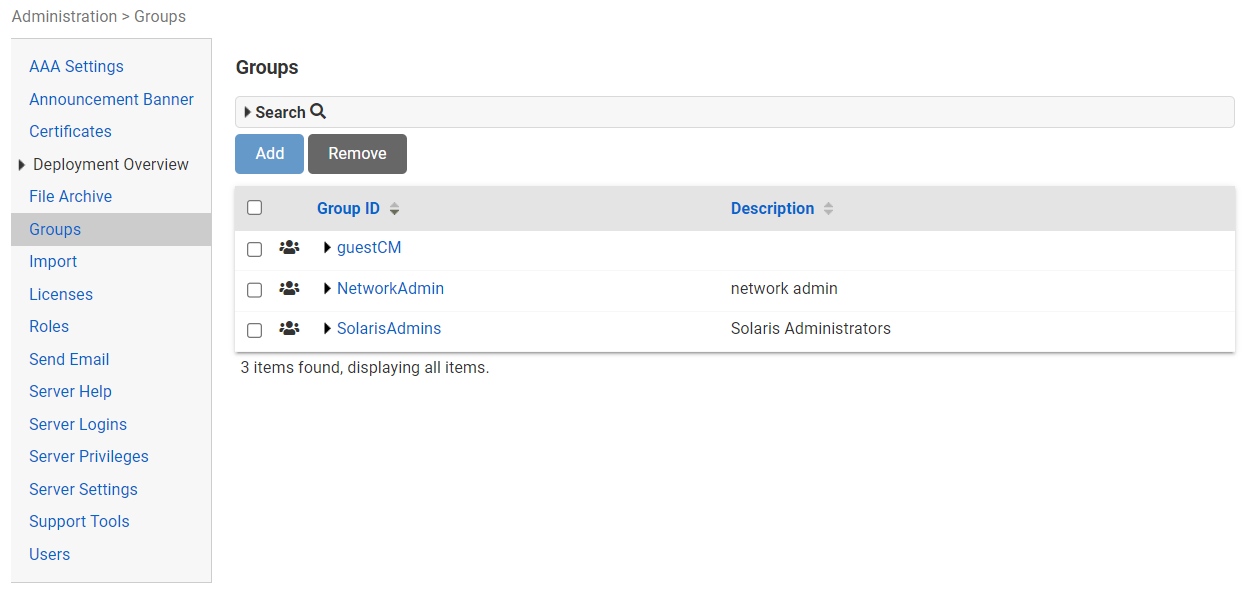The height and width of the screenshot is (591, 1245).
Task: Expand the NetworkAdmin group details
Action: [327, 289]
